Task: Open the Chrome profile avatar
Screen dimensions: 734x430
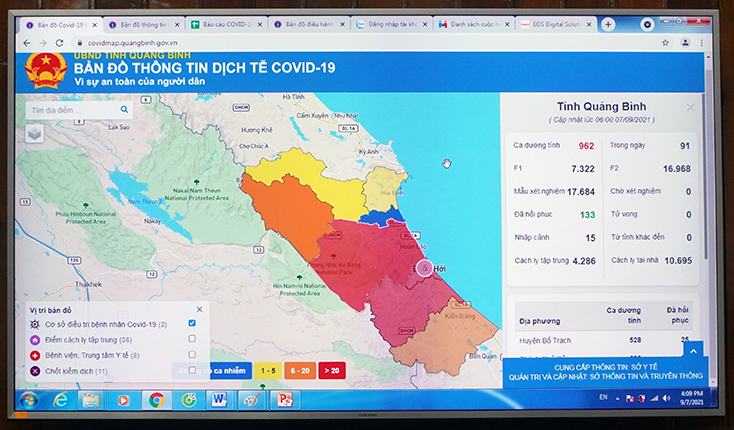Action: point(685,43)
